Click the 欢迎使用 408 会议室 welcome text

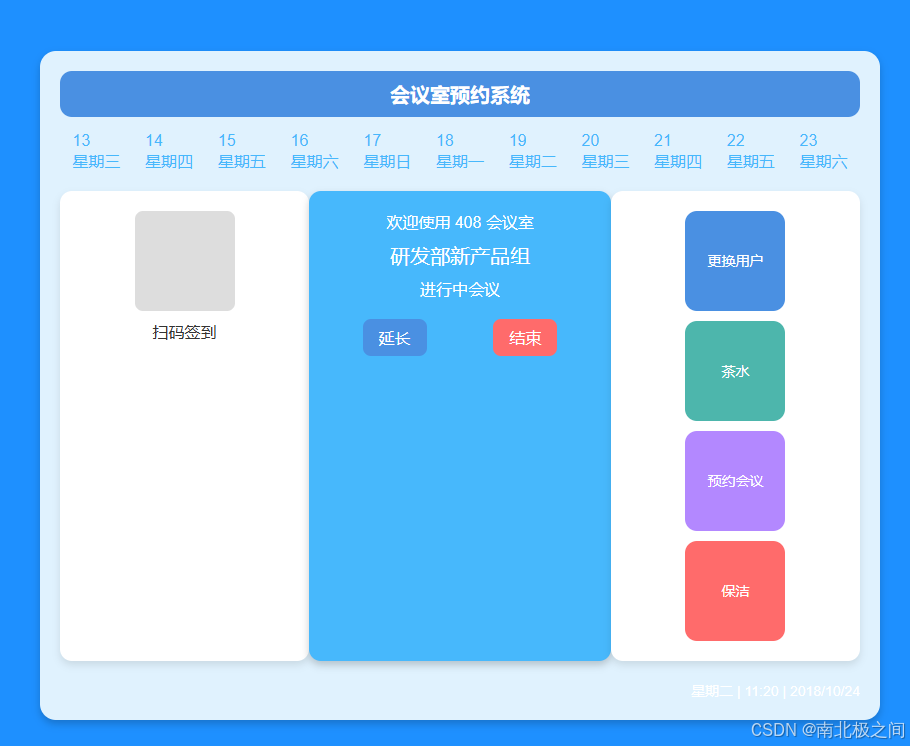pyautogui.click(x=460, y=222)
